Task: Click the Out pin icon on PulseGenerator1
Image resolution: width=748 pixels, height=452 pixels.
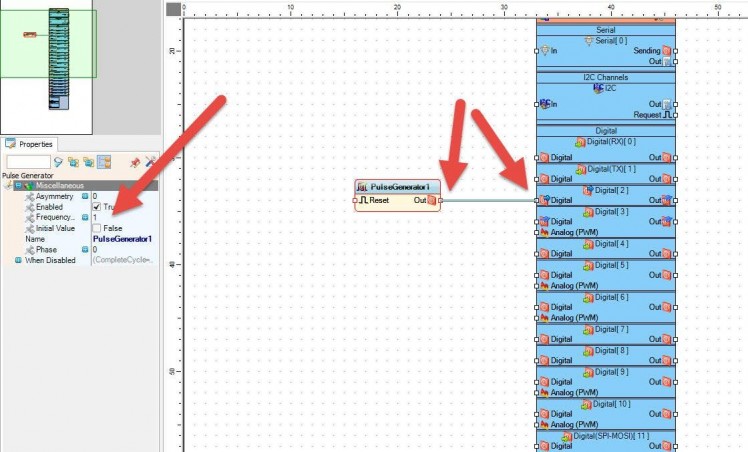Action: (432, 200)
